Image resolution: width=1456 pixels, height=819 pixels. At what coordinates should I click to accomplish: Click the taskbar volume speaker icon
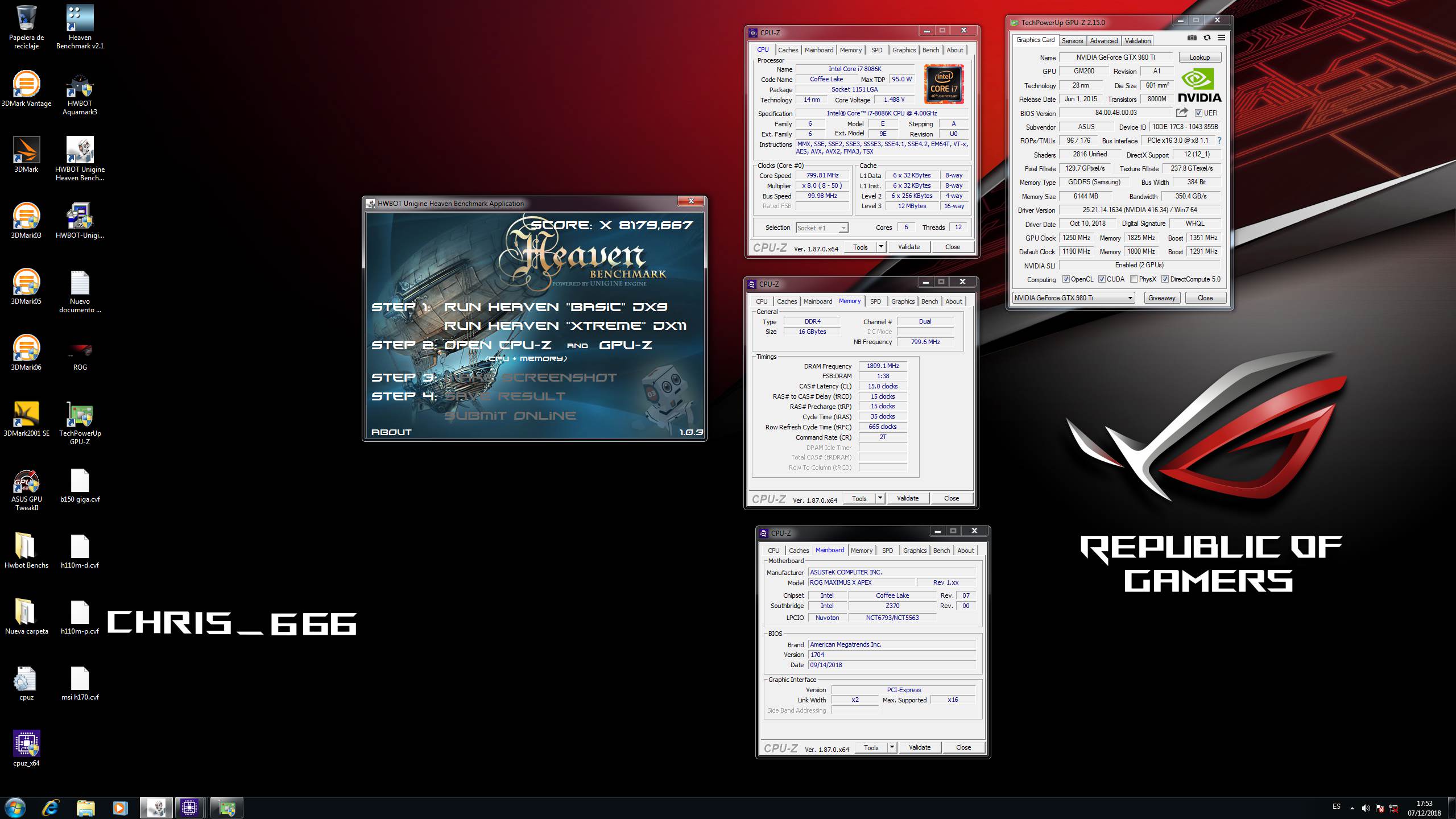[x=1366, y=808]
